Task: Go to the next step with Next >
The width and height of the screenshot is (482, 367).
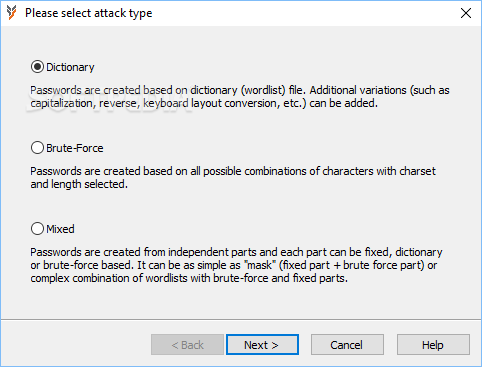Action: [x=262, y=345]
